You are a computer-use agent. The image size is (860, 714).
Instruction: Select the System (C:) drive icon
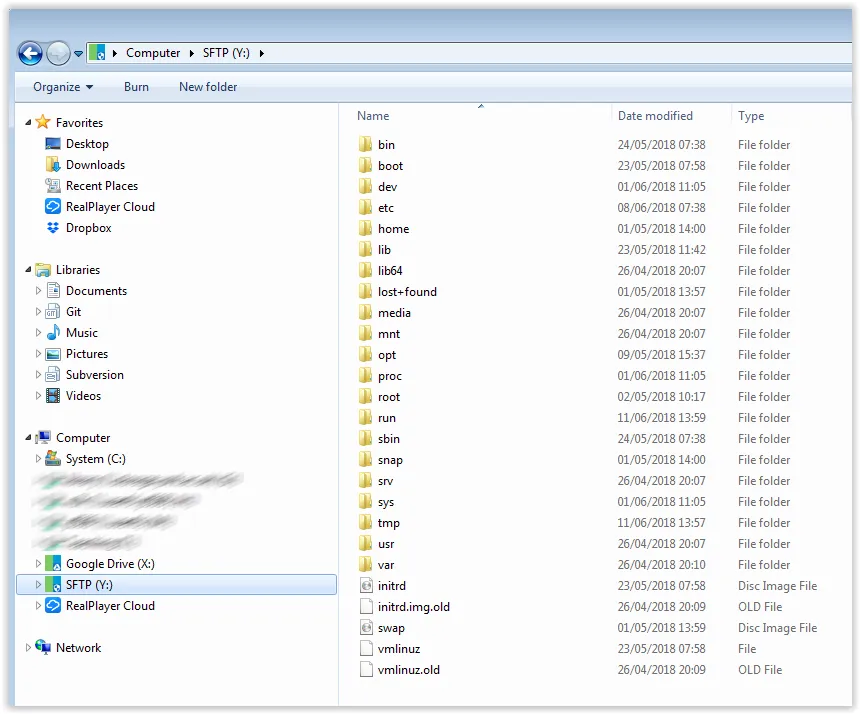(53, 458)
